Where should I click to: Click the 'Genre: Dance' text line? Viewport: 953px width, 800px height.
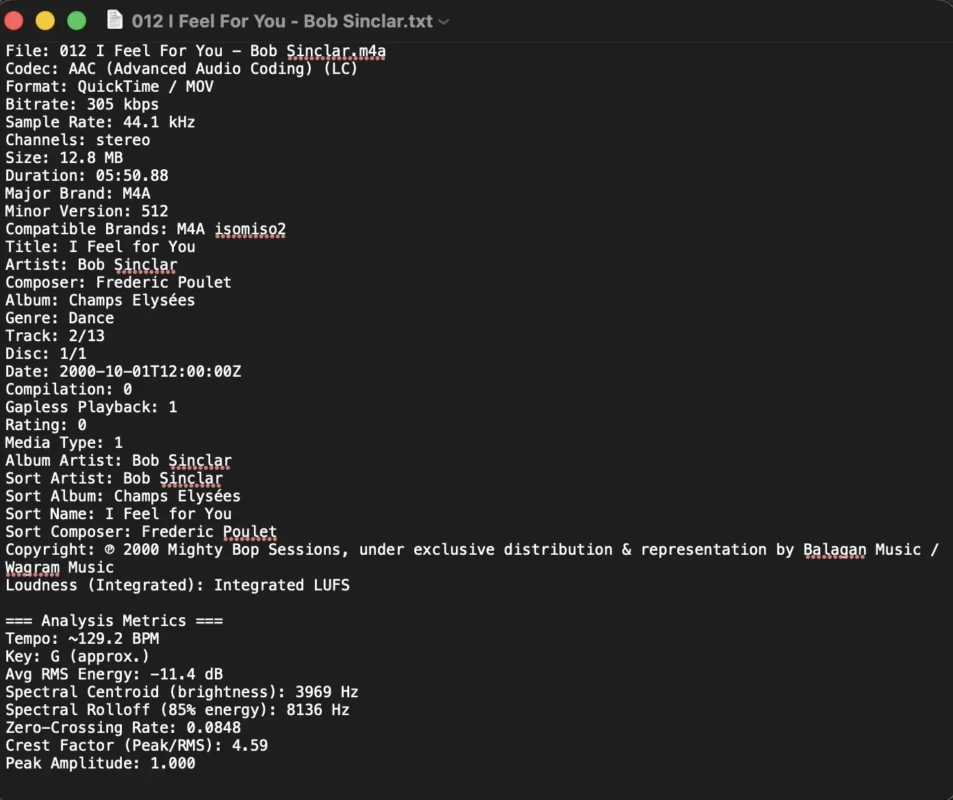click(60, 318)
